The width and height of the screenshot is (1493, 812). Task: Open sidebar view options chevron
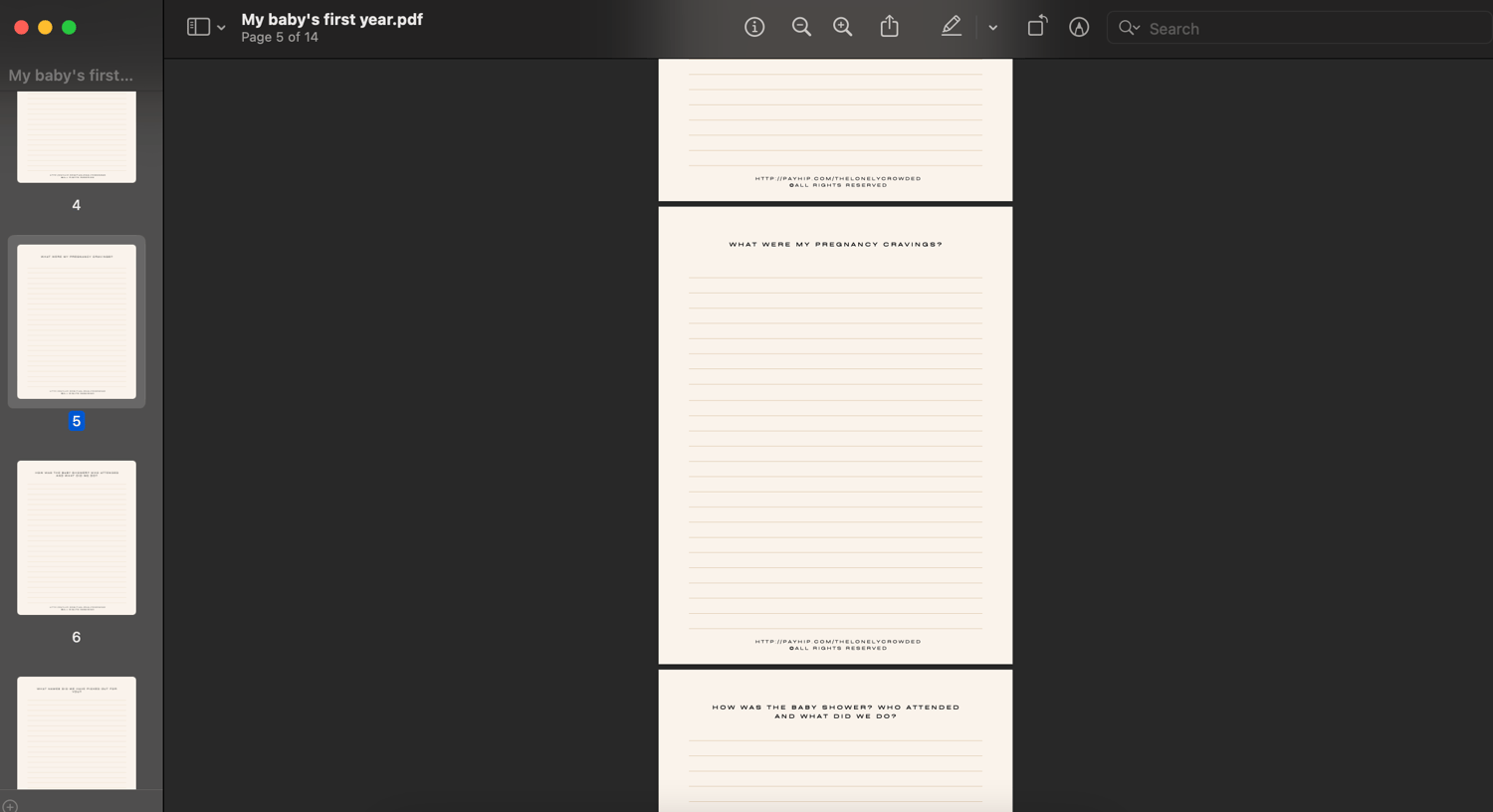[221, 28]
